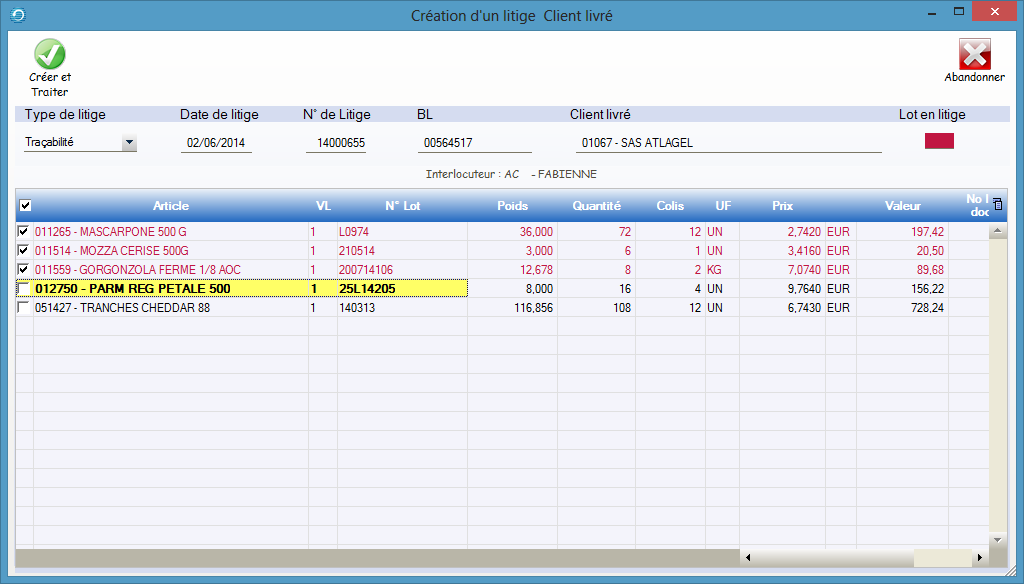This screenshot has width=1024, height=584.
Task: Sort by the Article column header
Action: point(170,206)
